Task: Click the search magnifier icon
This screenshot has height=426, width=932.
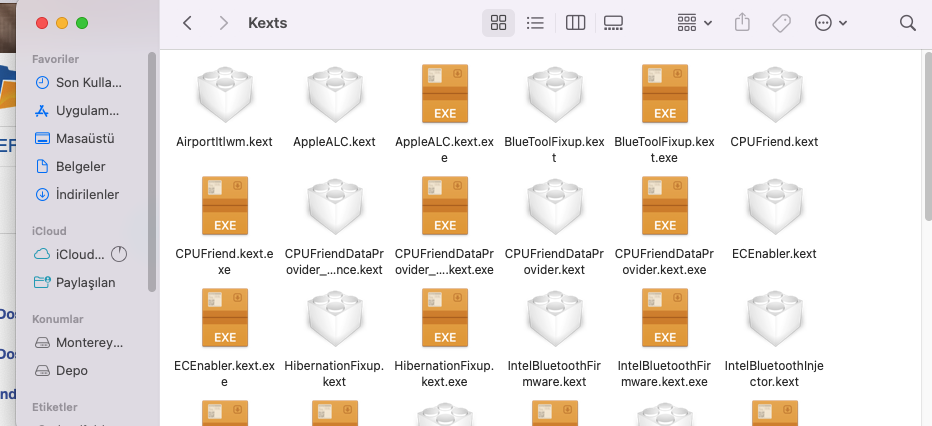Action: (908, 23)
